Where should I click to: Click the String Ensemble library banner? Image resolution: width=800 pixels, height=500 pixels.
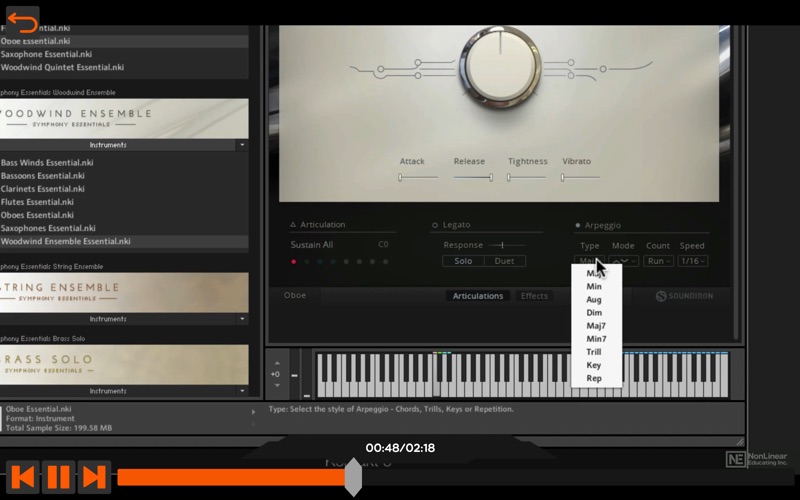point(124,292)
